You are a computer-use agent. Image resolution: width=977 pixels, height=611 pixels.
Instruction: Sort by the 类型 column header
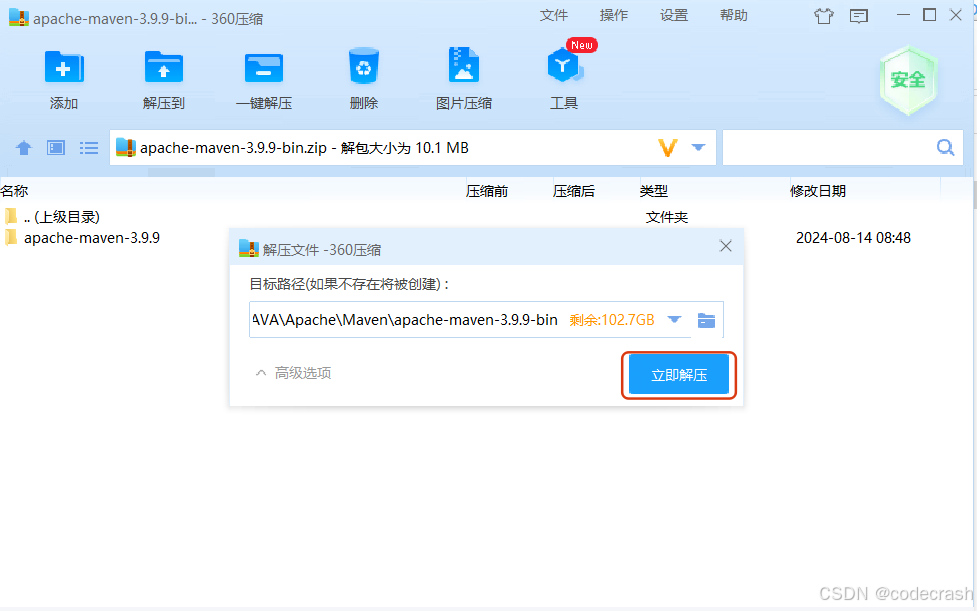point(653,191)
